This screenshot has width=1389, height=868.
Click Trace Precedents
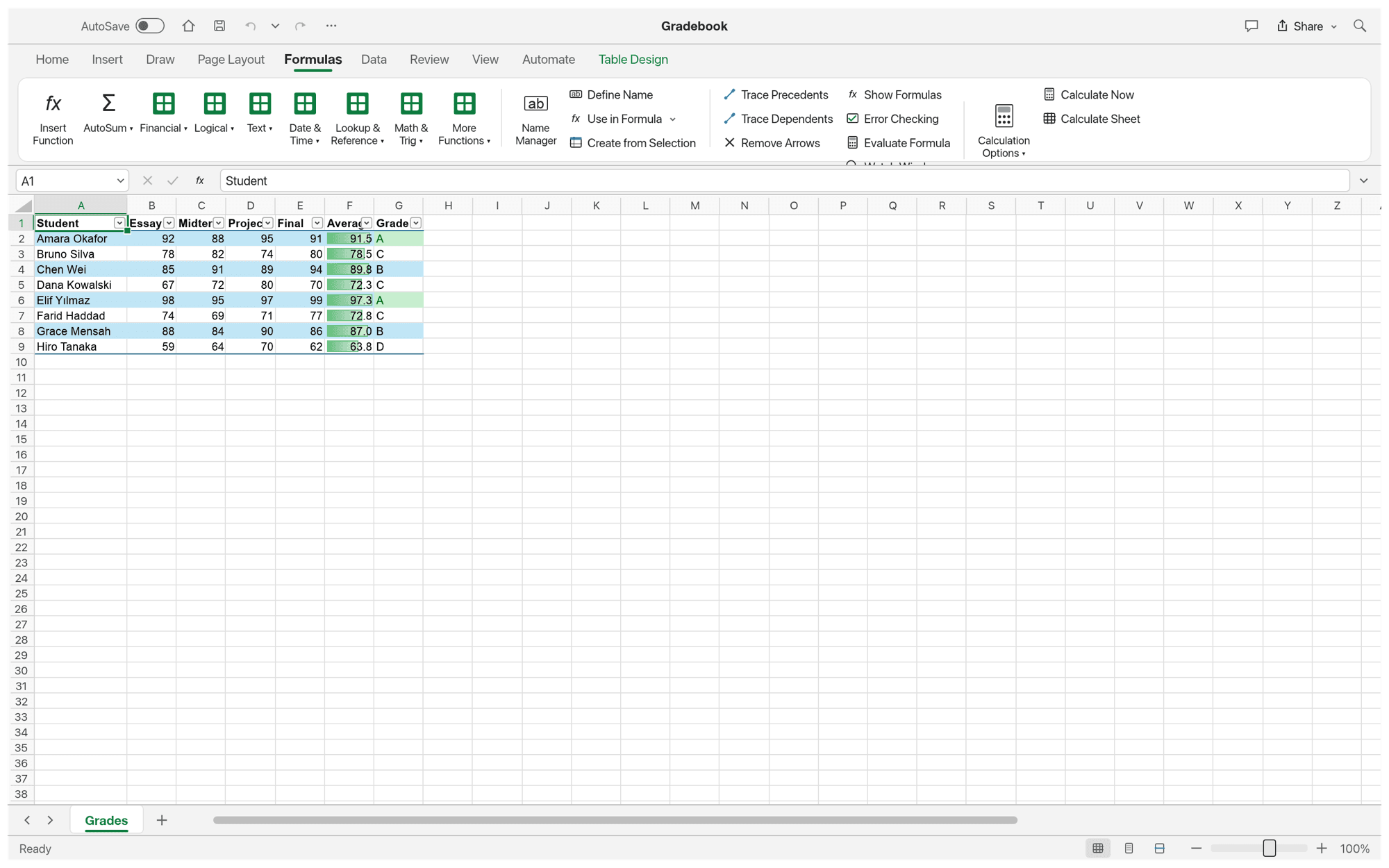coord(776,94)
